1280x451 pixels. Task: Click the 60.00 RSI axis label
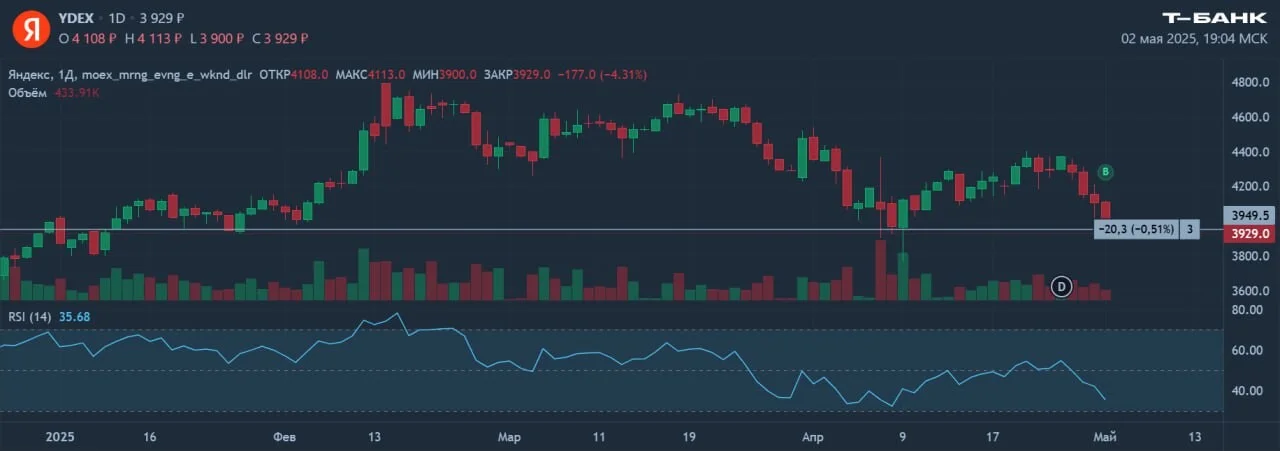click(1248, 351)
